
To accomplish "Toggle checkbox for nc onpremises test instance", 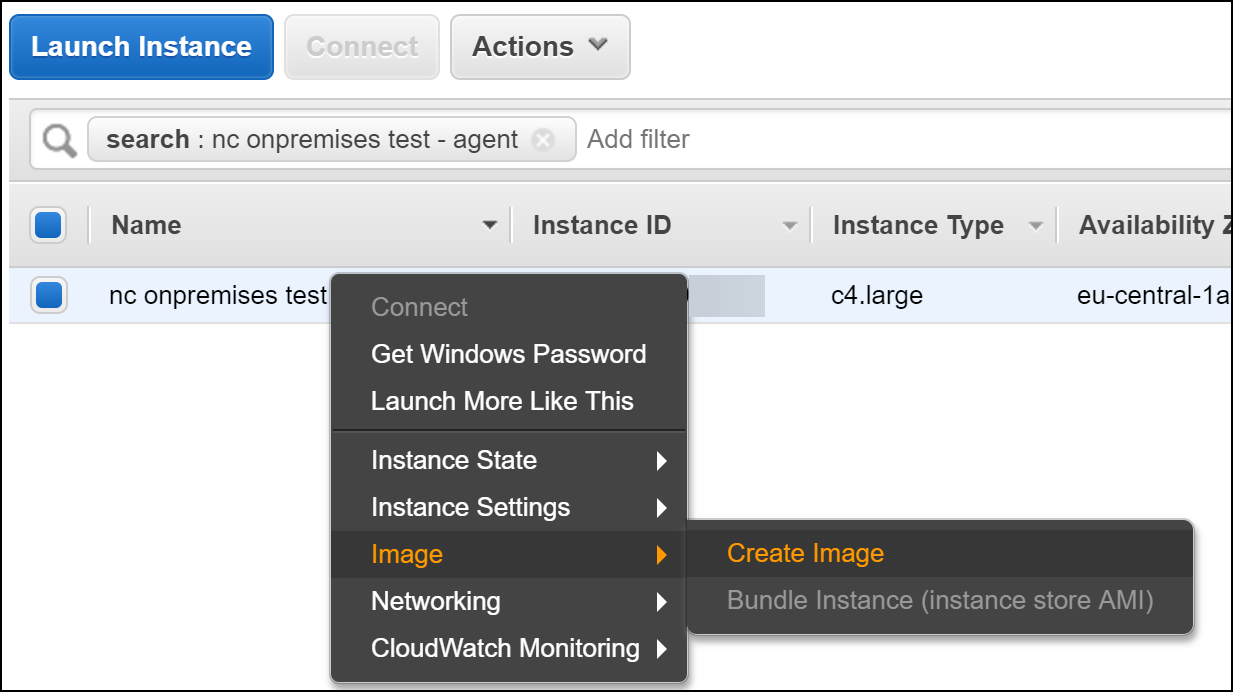I will pos(49,295).
